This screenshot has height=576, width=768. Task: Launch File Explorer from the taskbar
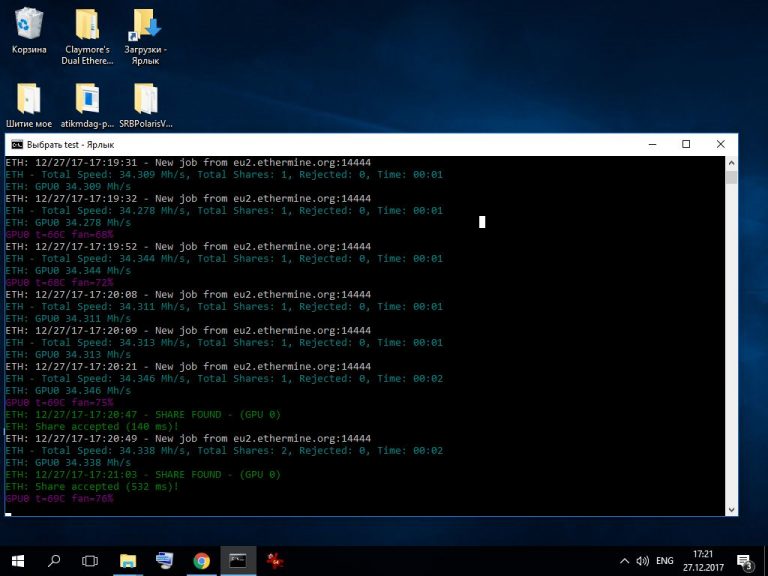[x=128, y=560]
